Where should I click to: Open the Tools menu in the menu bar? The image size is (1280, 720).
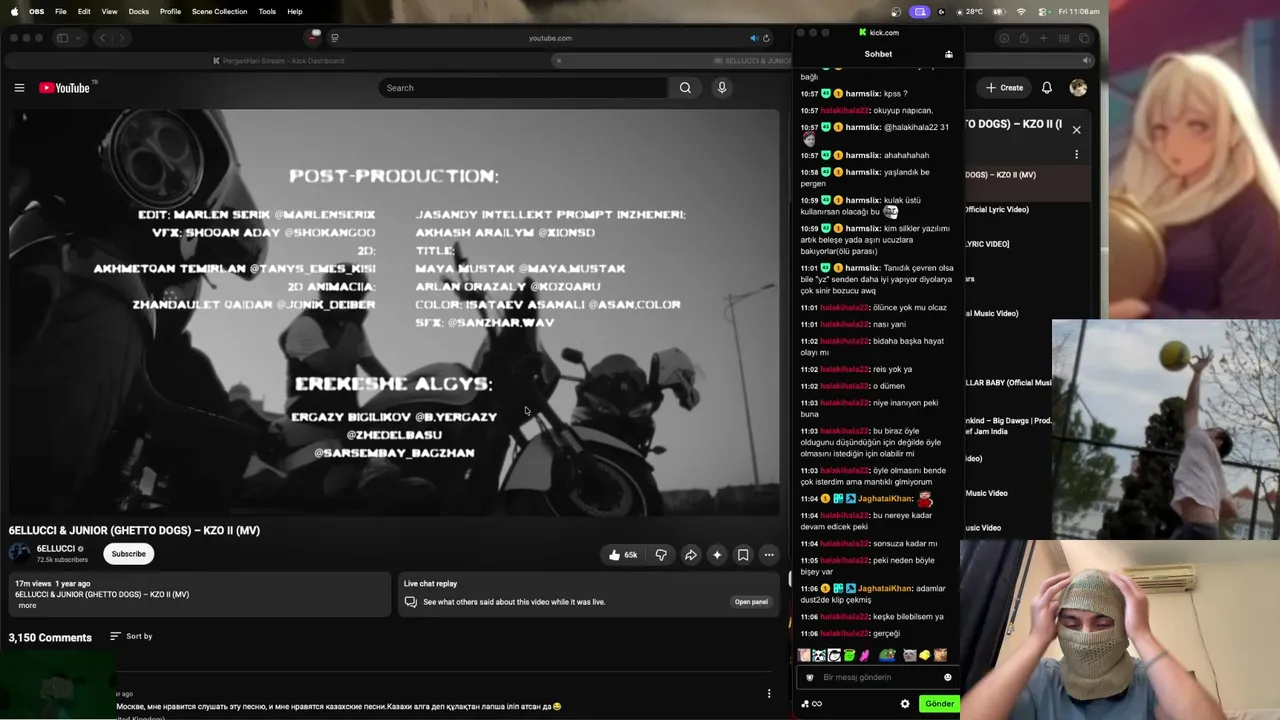tap(267, 12)
